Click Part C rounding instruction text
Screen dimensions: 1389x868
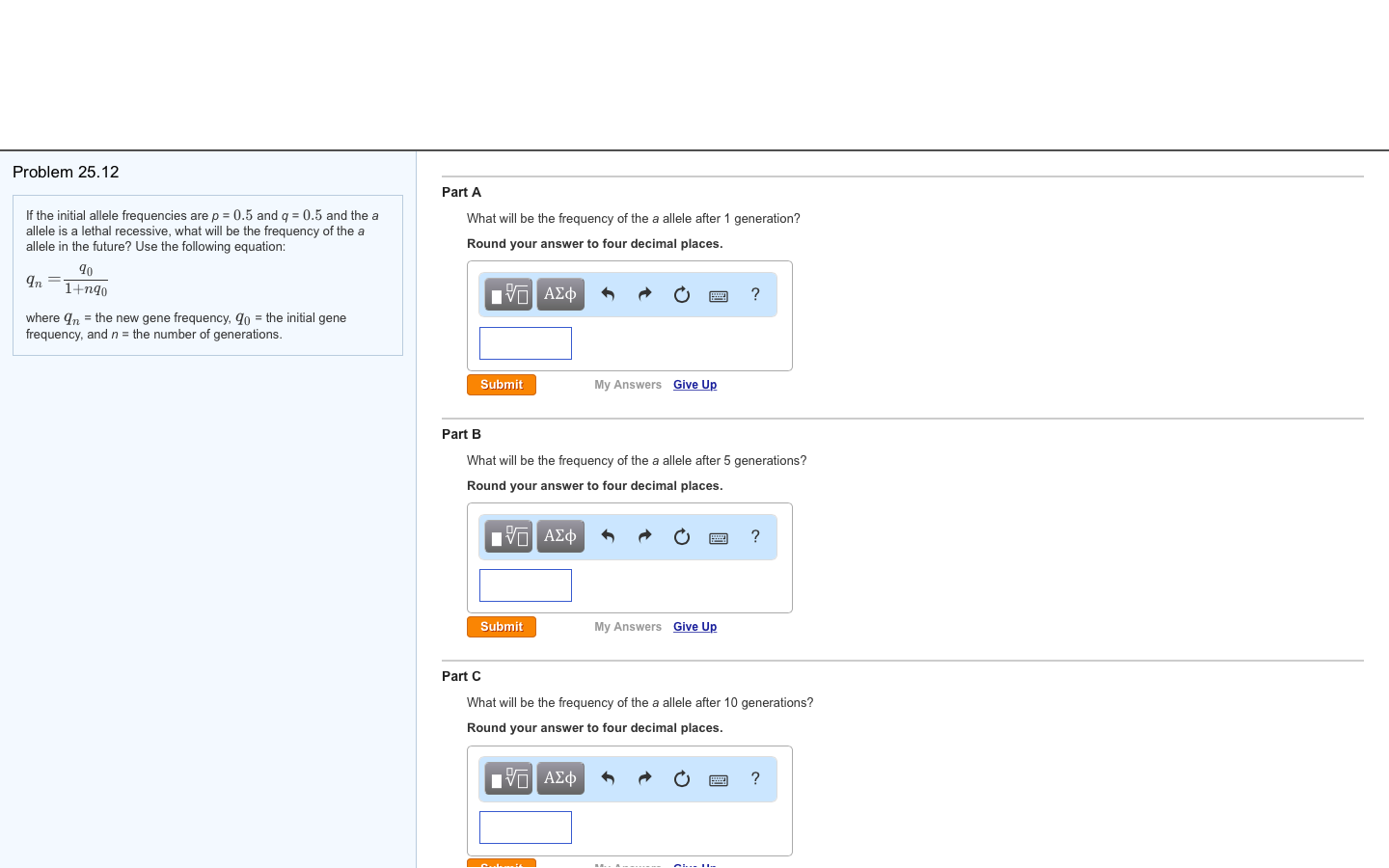[595, 728]
